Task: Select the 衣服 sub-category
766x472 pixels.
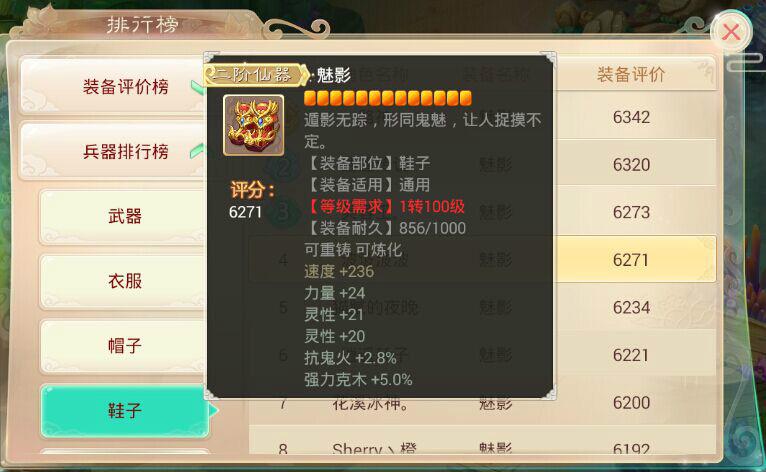Action: click(125, 281)
